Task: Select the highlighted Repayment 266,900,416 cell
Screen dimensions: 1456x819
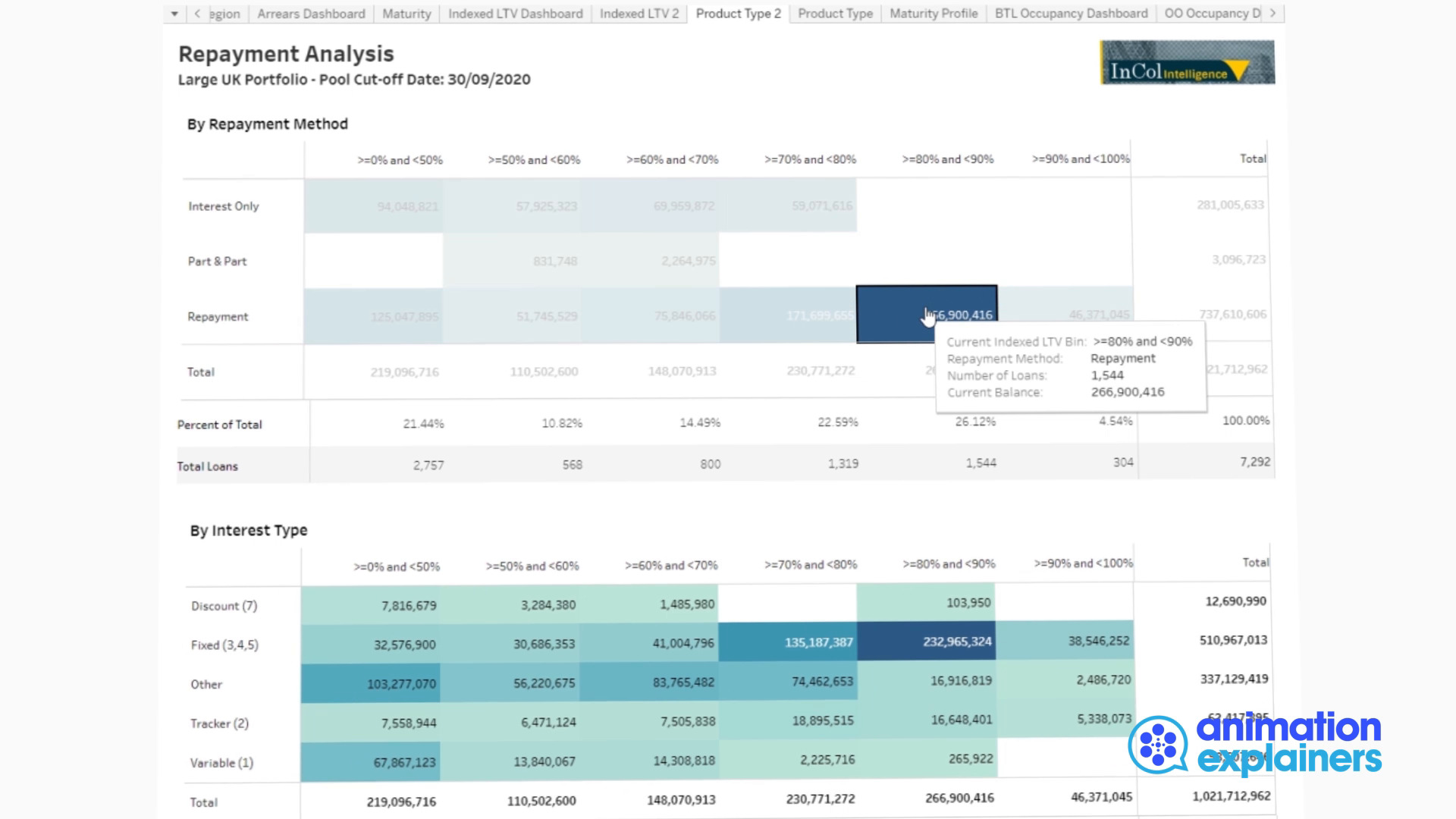Action: (927, 315)
